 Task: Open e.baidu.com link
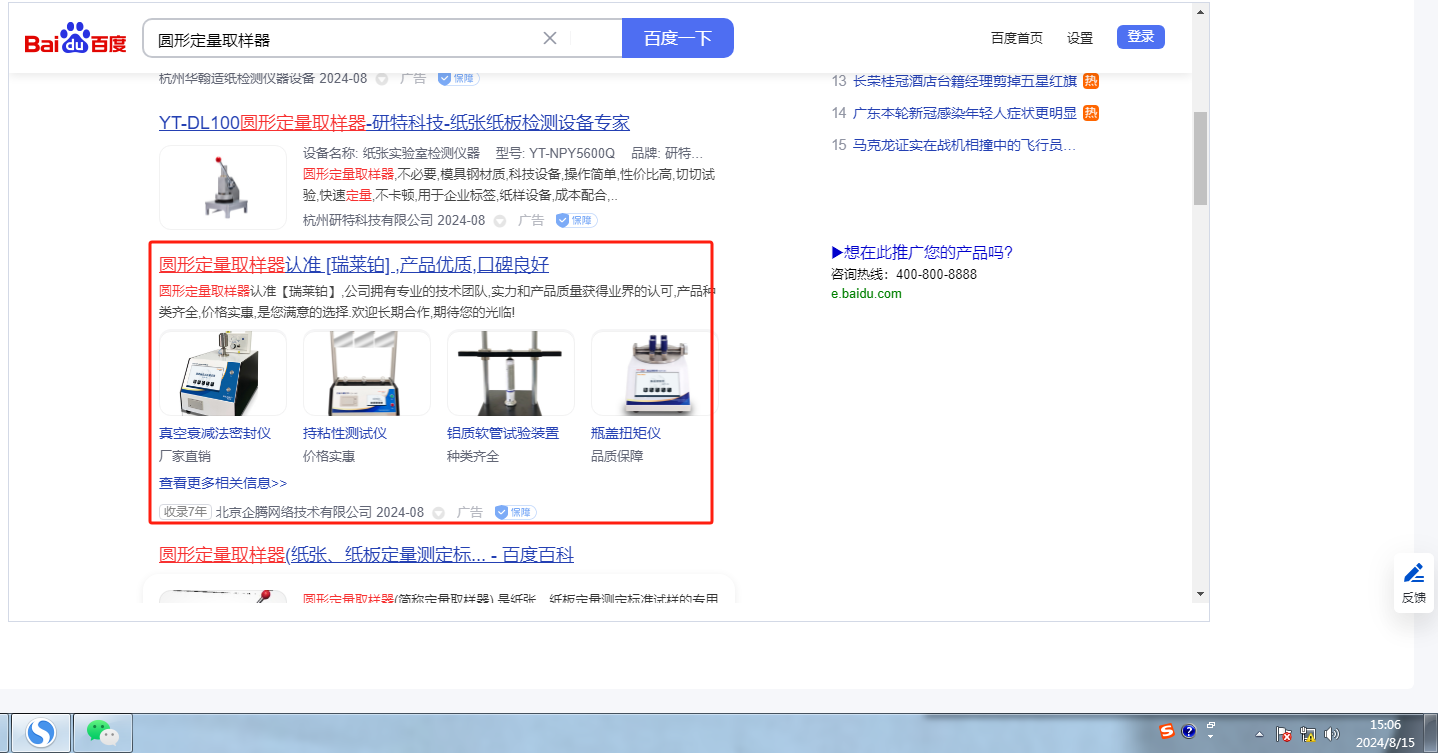(866, 294)
